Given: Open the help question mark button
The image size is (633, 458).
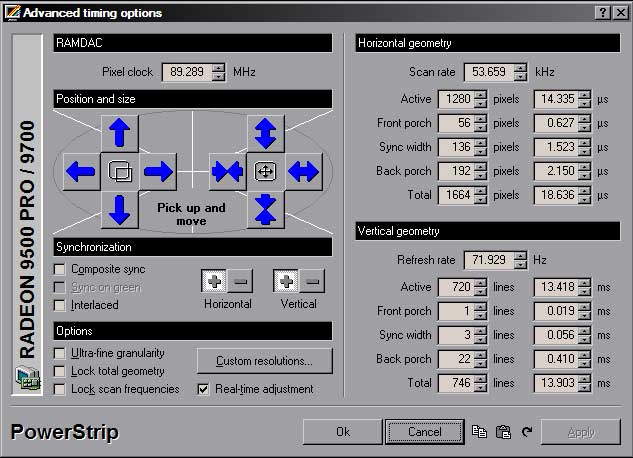Looking at the screenshot, I should pyautogui.click(x=602, y=13).
